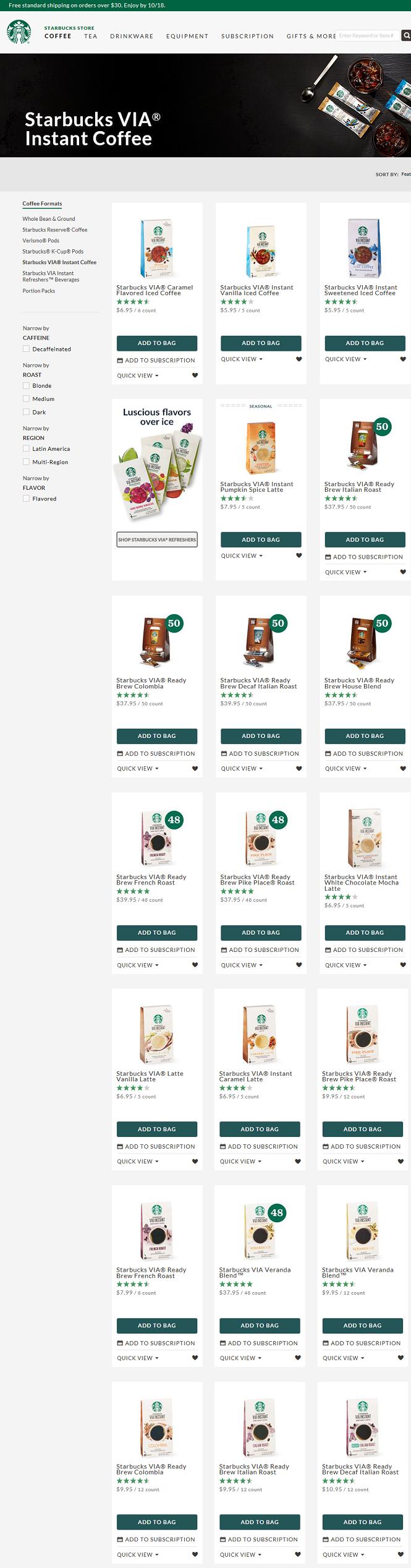Screen dimensions: 411x1568
Task: Tick the Latin America region checkbox
Action: pos(26,449)
